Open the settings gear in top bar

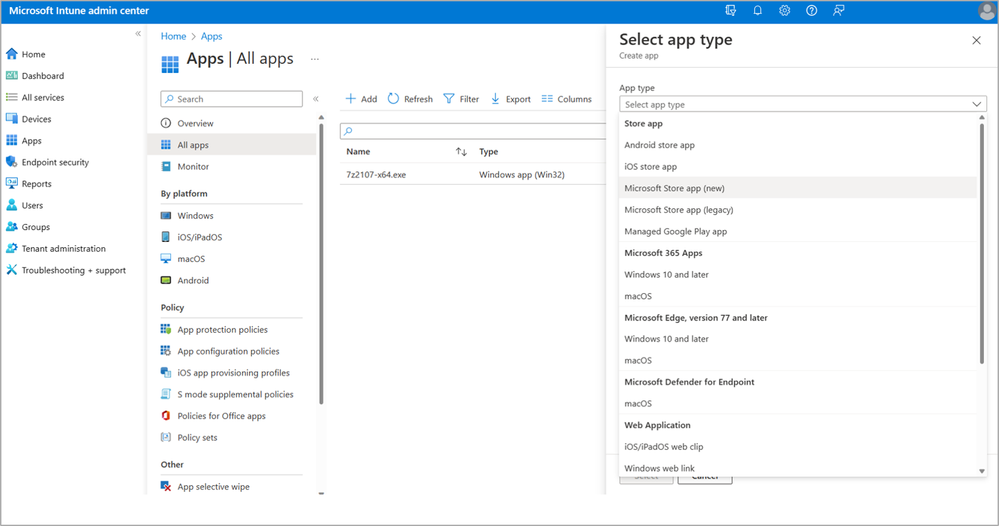tap(784, 10)
